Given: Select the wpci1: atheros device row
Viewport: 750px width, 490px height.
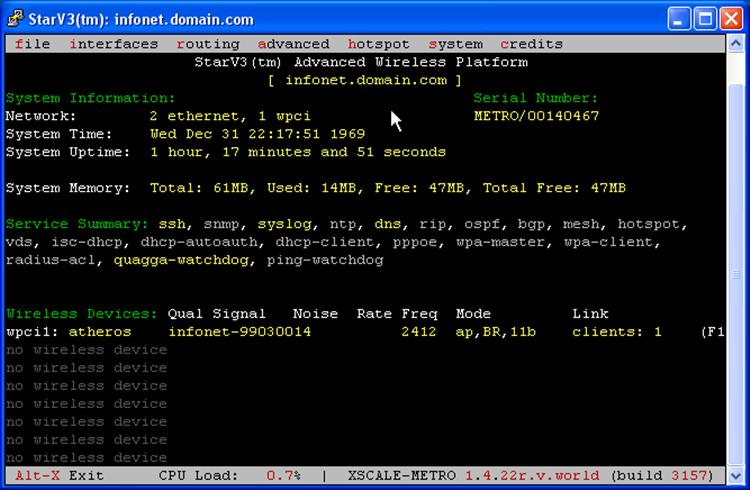Looking at the screenshot, I should click(364, 332).
